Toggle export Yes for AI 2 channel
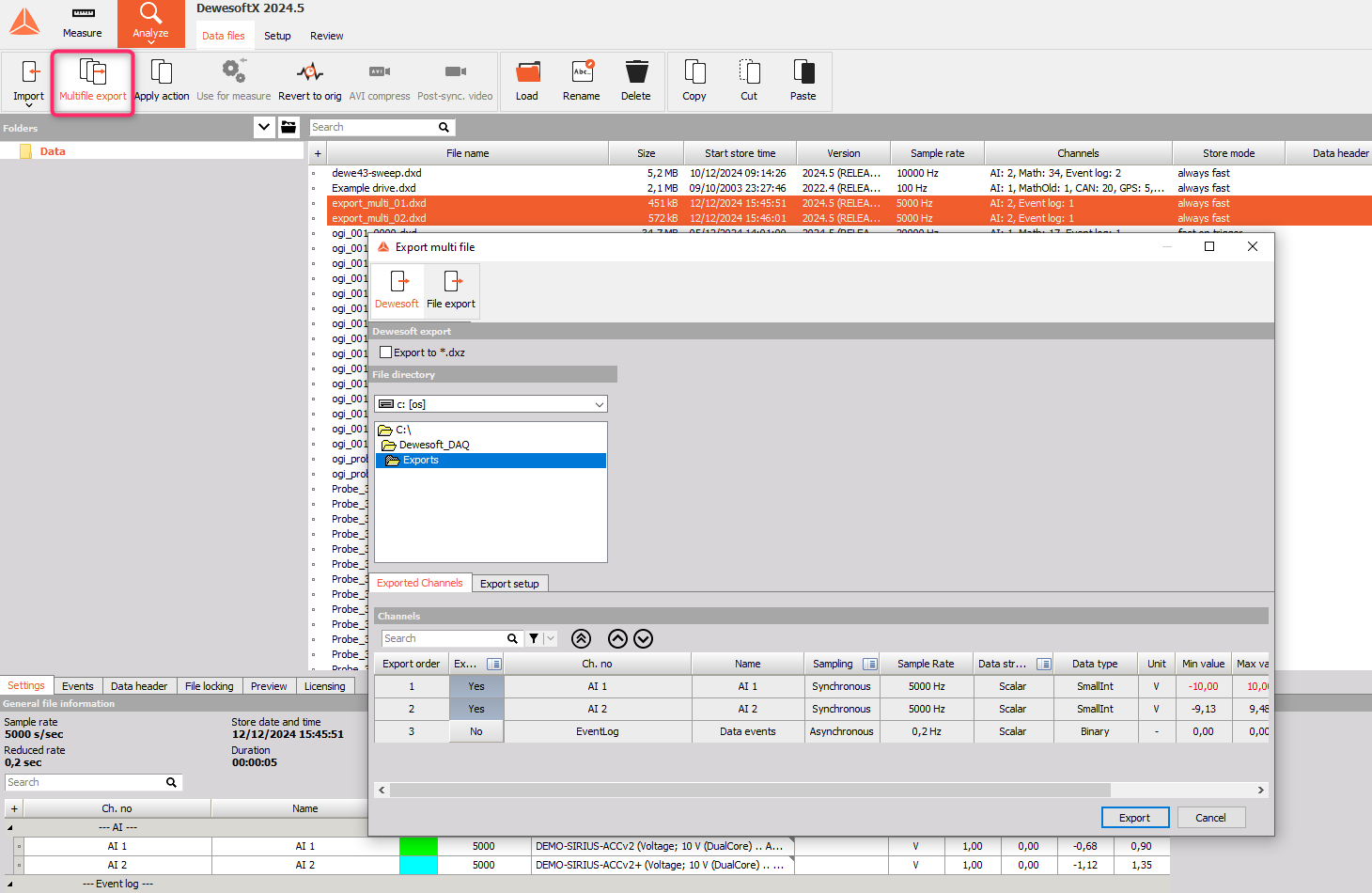 click(476, 710)
